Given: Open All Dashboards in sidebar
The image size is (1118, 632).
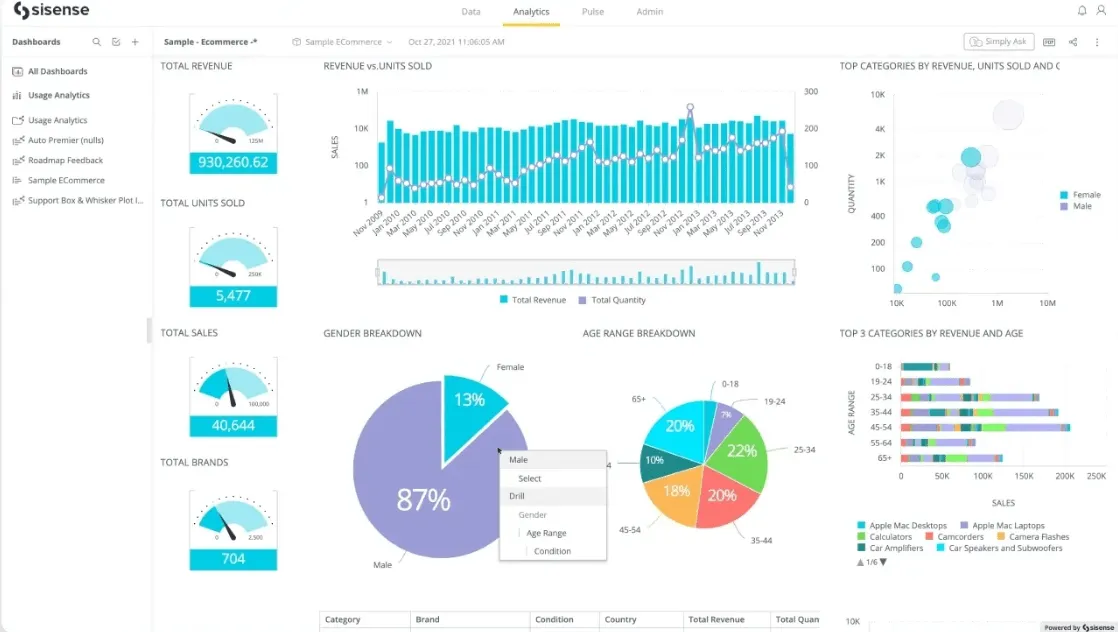Looking at the screenshot, I should pyautogui.click(x=57, y=71).
